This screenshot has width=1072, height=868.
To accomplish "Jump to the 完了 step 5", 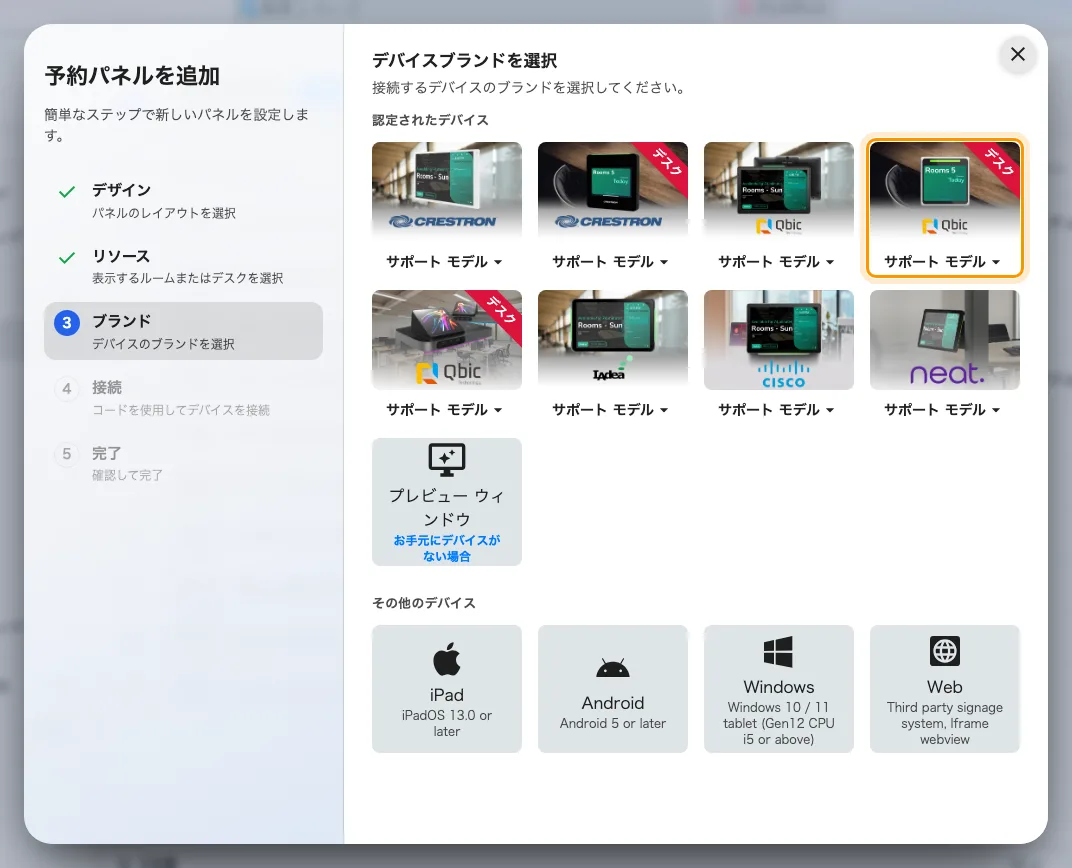I will pyautogui.click(x=183, y=463).
